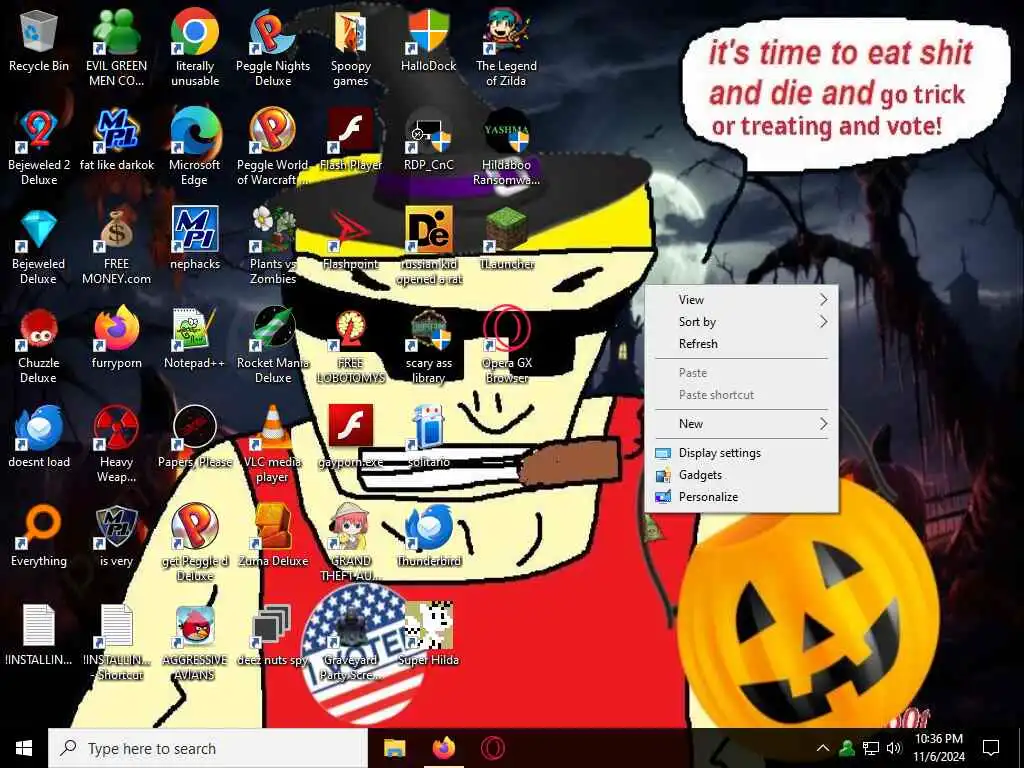Screen dimensions: 1024x768
Task: Click the green user tray icon
Action: pos(847,748)
